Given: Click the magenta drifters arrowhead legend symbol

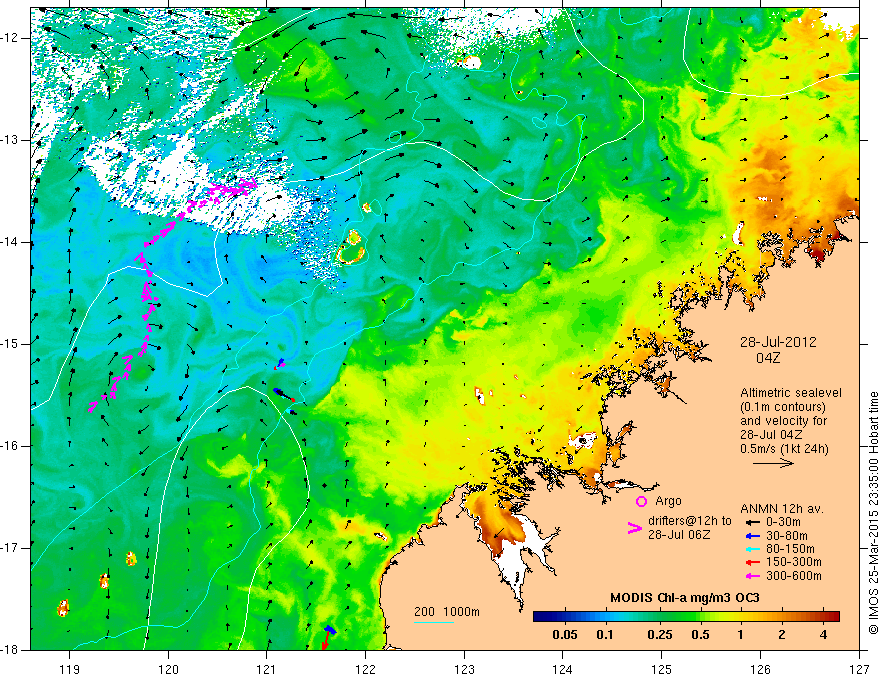Looking at the screenshot, I should point(634,528).
